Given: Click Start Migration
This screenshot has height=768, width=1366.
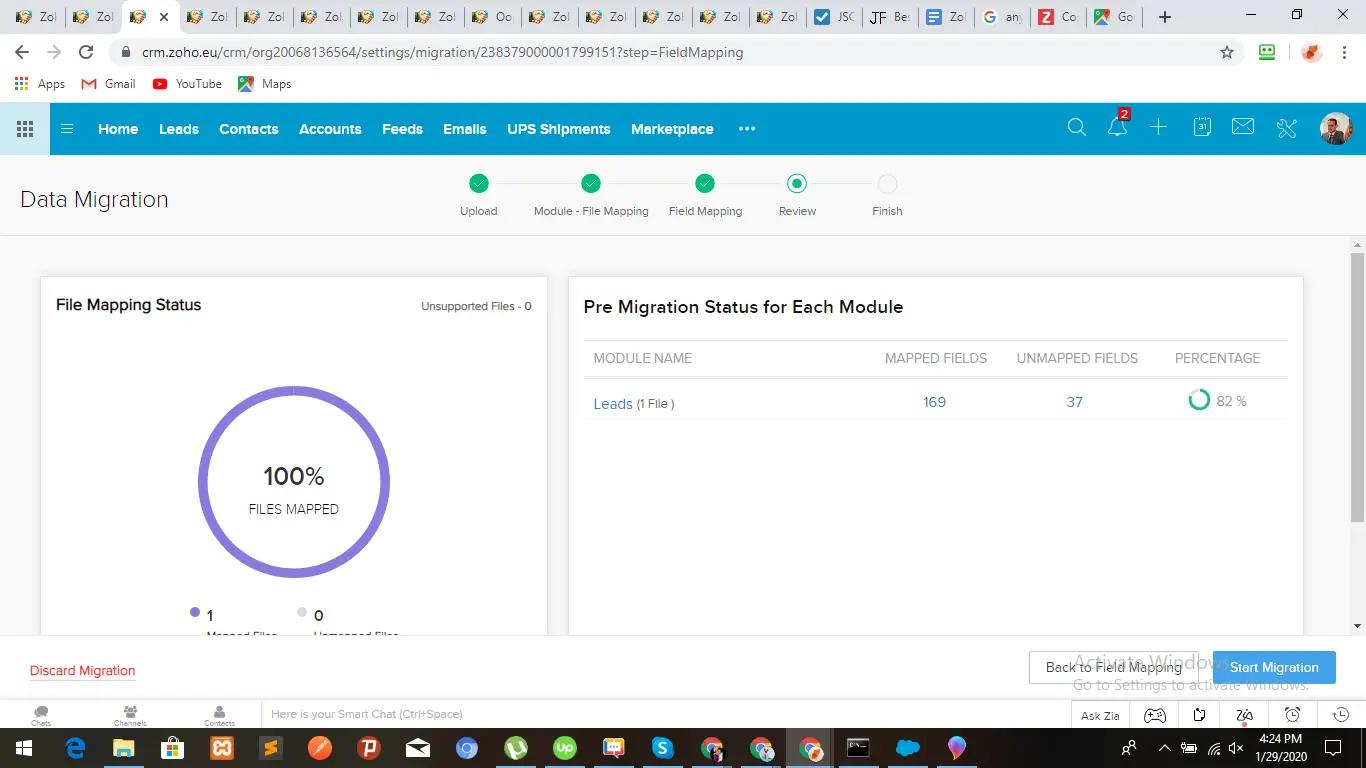Looking at the screenshot, I should [x=1274, y=667].
